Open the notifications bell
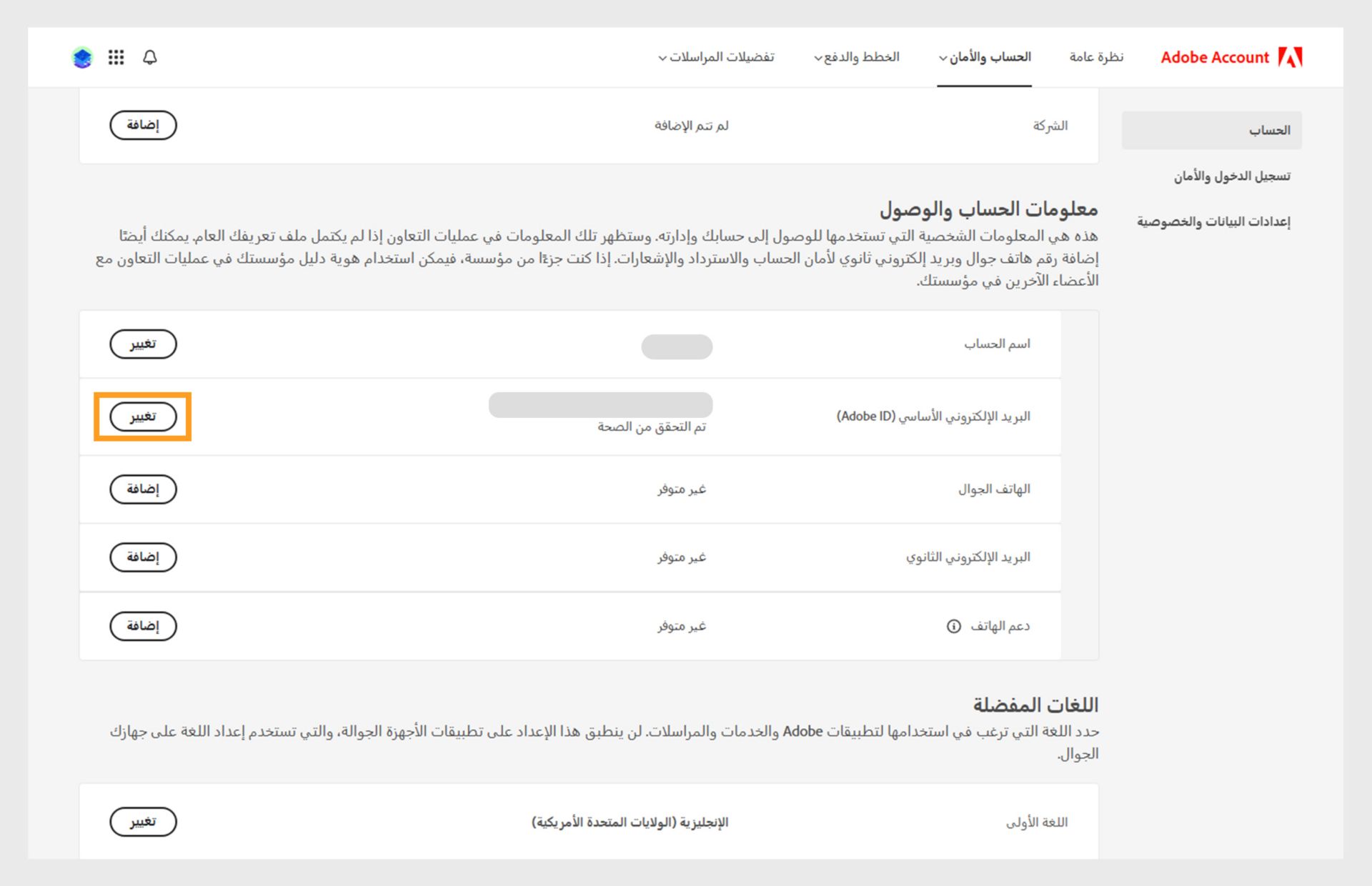 click(149, 57)
